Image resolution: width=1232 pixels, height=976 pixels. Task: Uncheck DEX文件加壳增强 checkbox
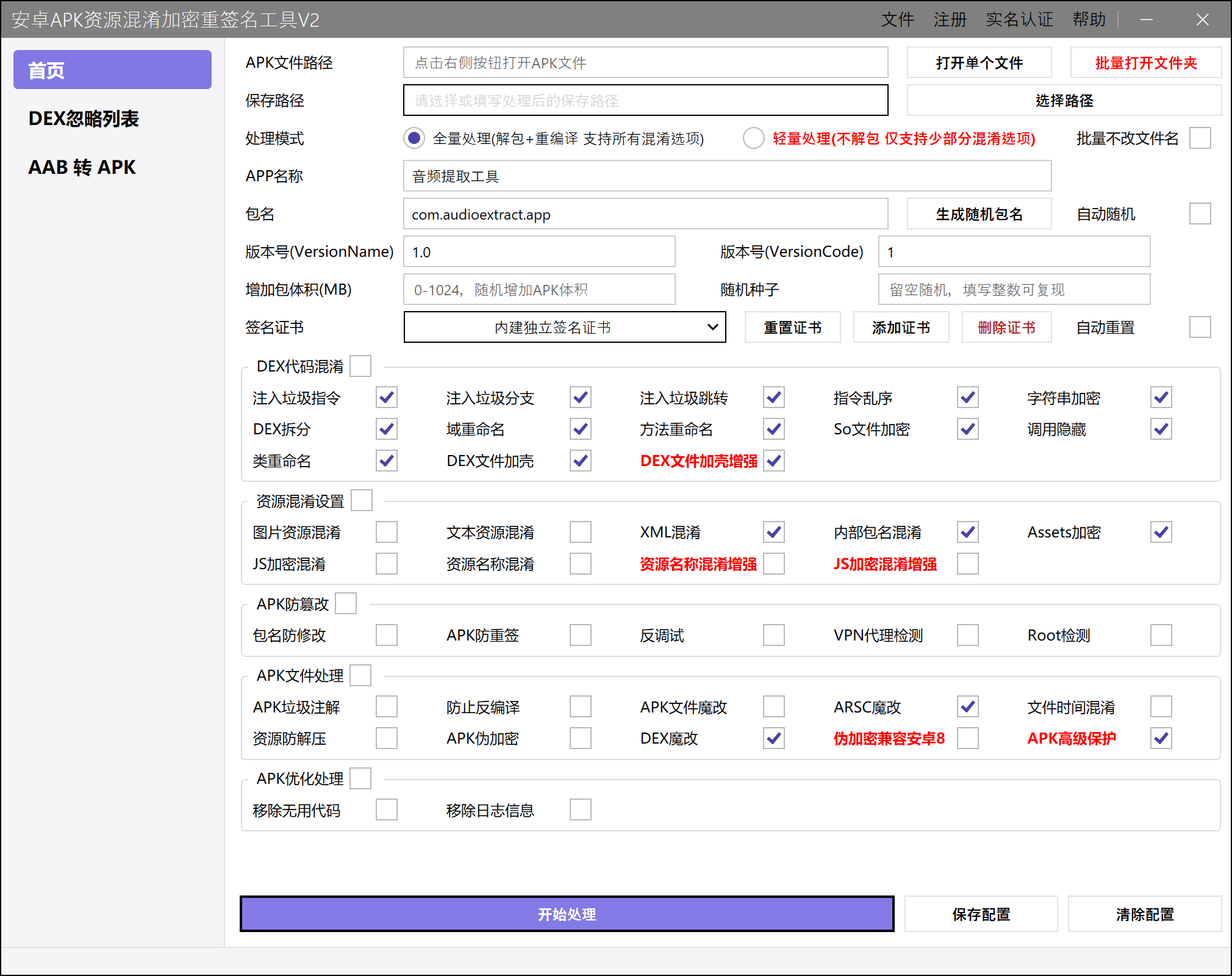click(774, 461)
